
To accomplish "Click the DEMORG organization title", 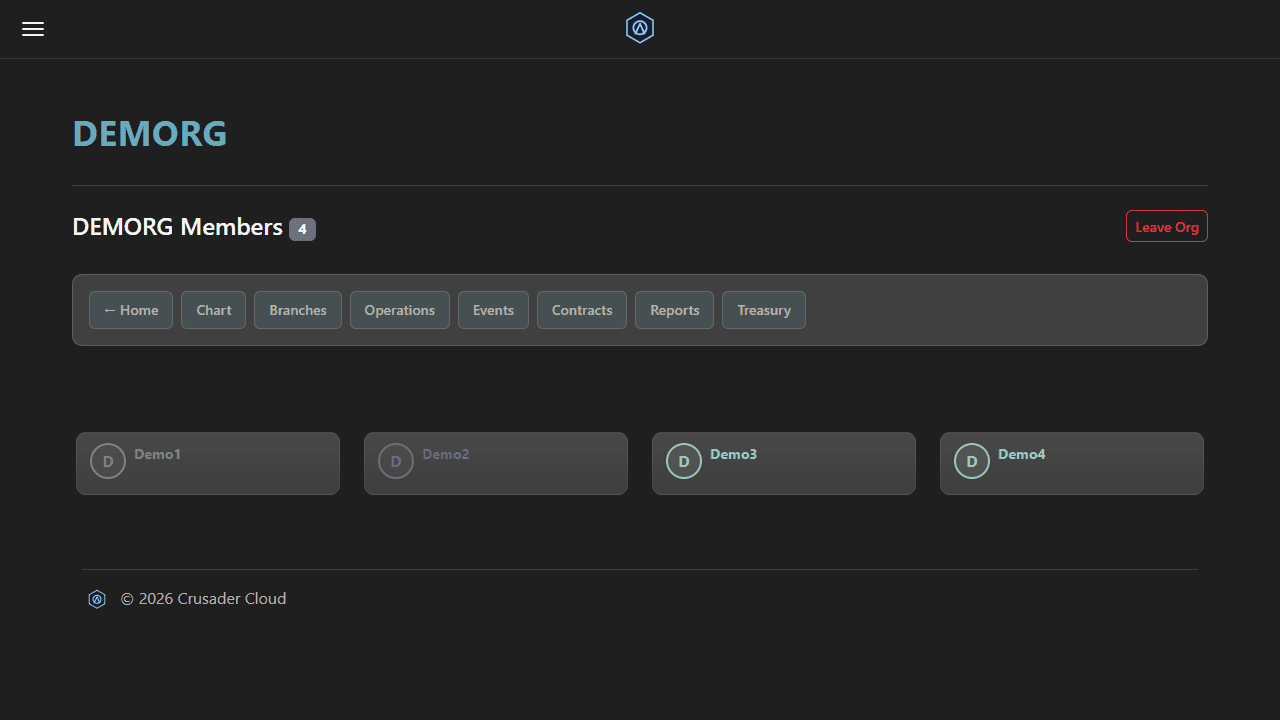I will coord(150,134).
